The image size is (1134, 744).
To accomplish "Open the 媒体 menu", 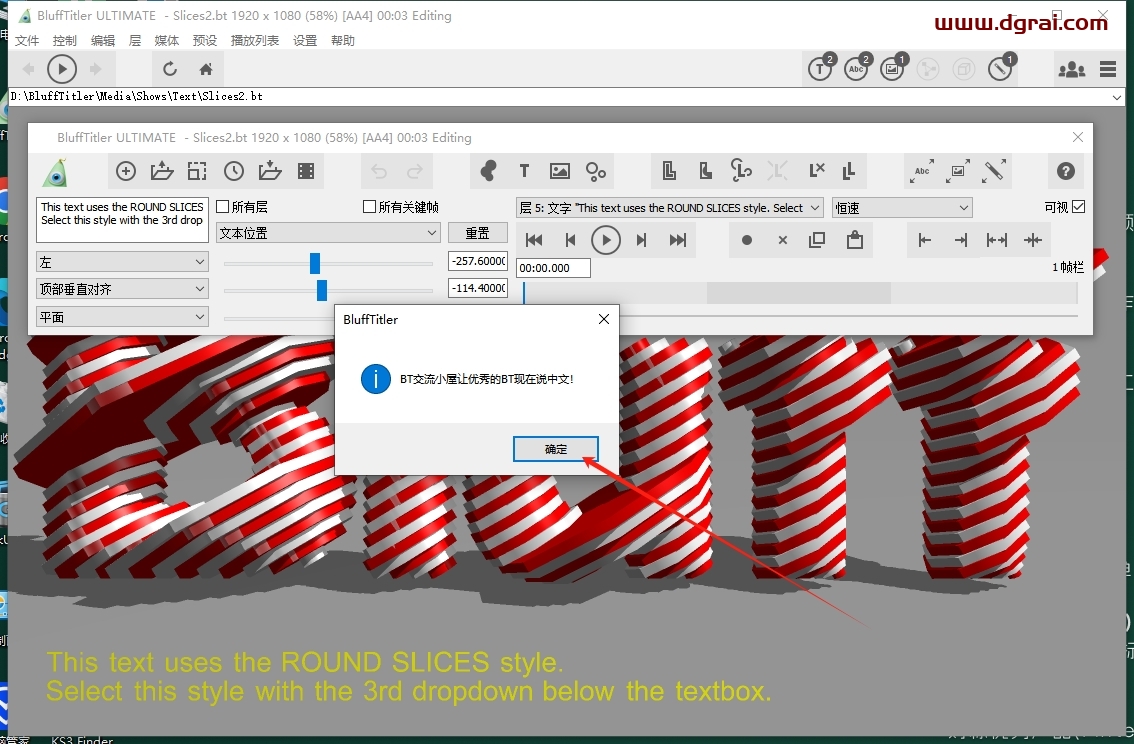I will (166, 40).
